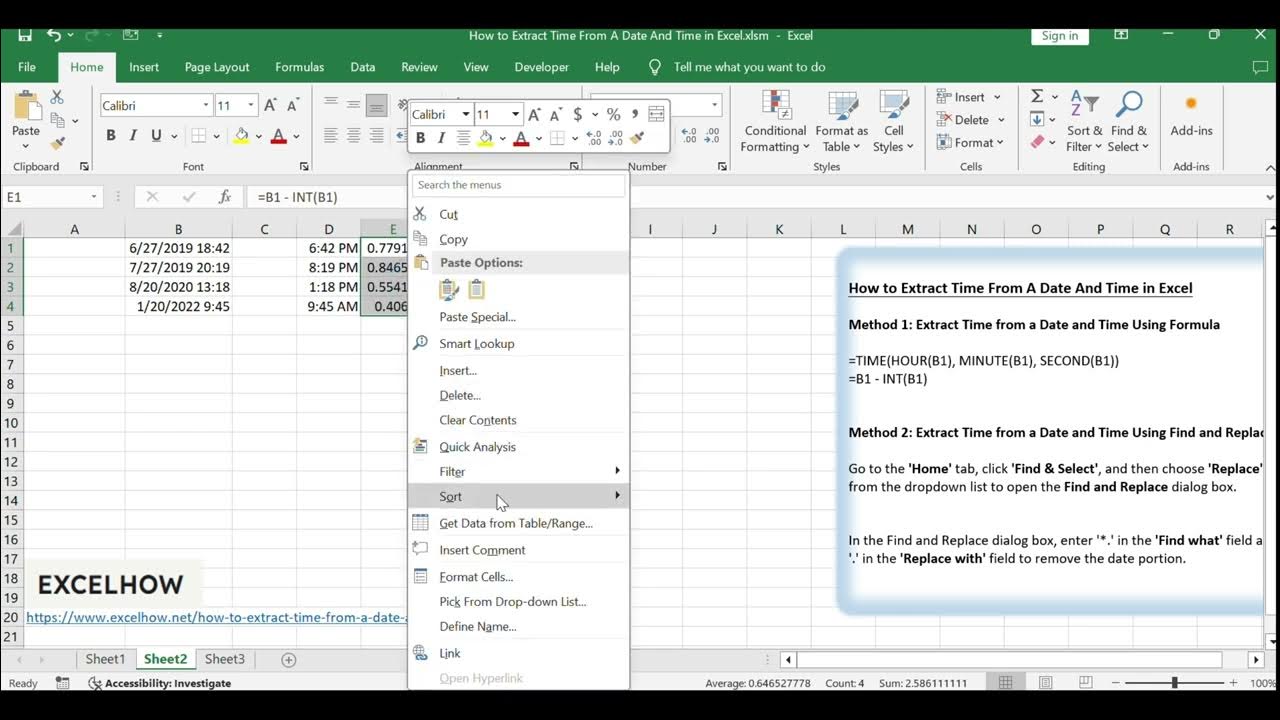The image size is (1280, 720).
Task: Click the Comma Style icon on the mini toolbar
Action: coord(635,114)
